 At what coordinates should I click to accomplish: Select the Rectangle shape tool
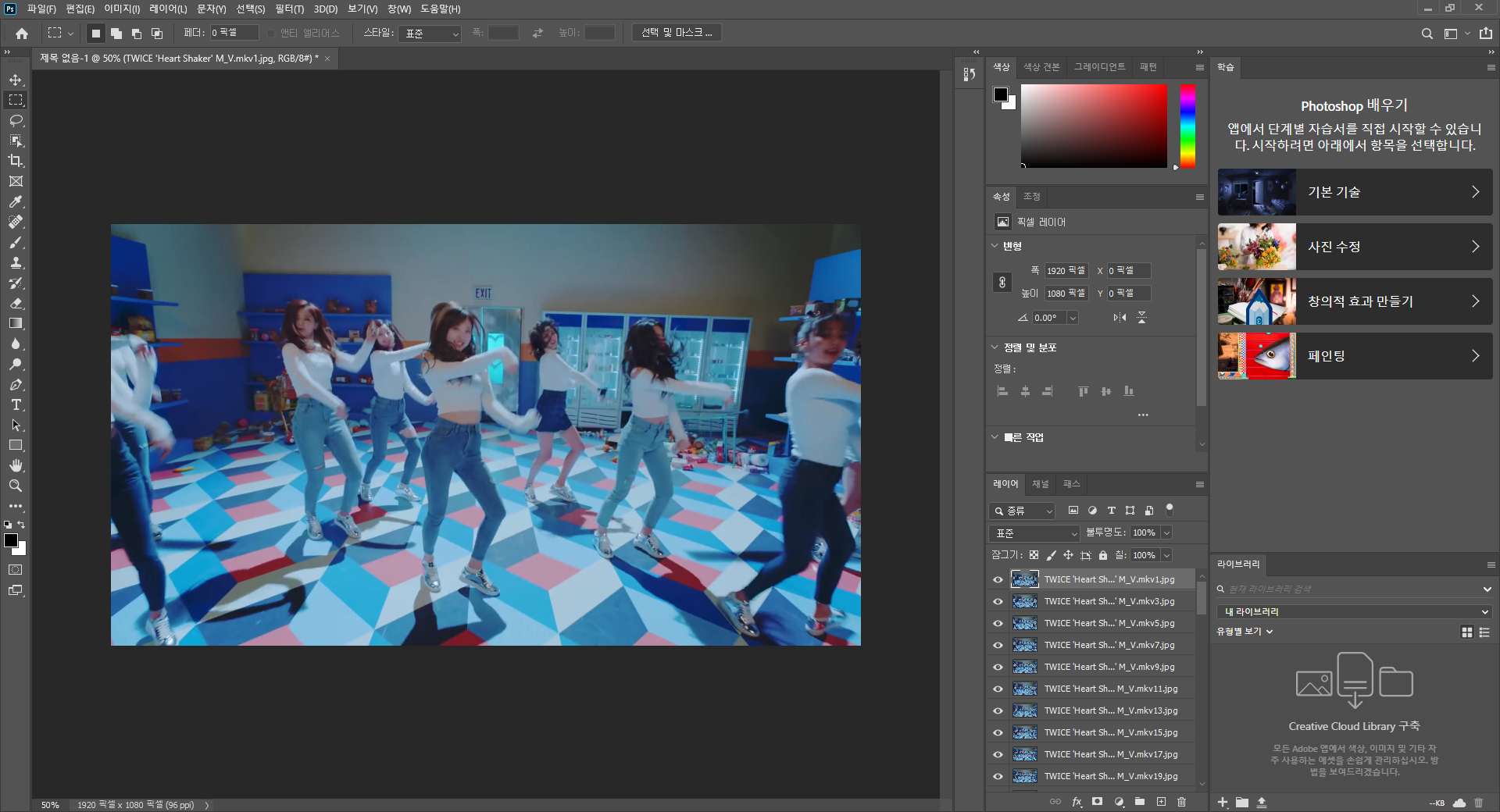point(16,445)
